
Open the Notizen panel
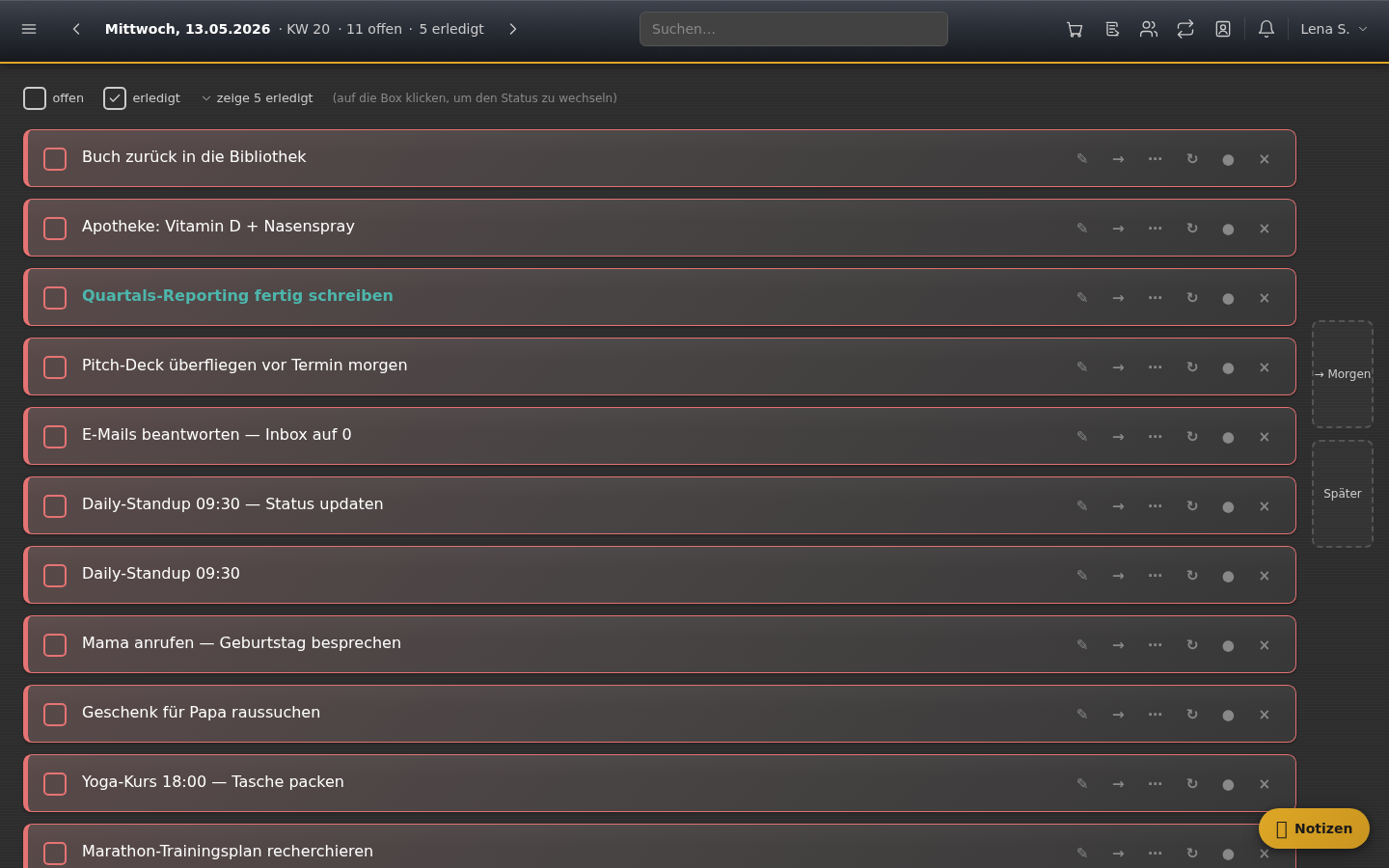pos(1314,828)
